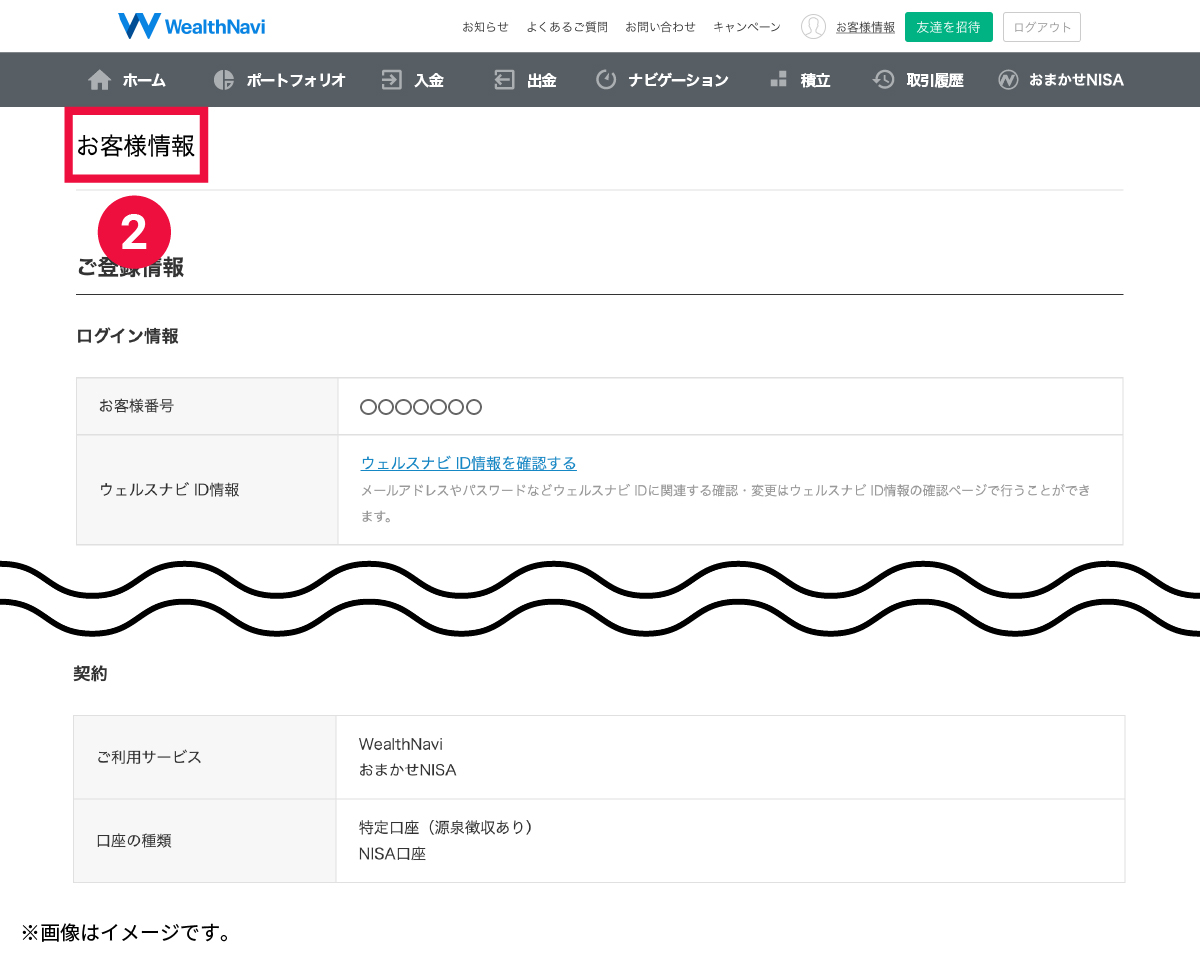
Task: Click the 友達を招待 button
Action: [949, 27]
